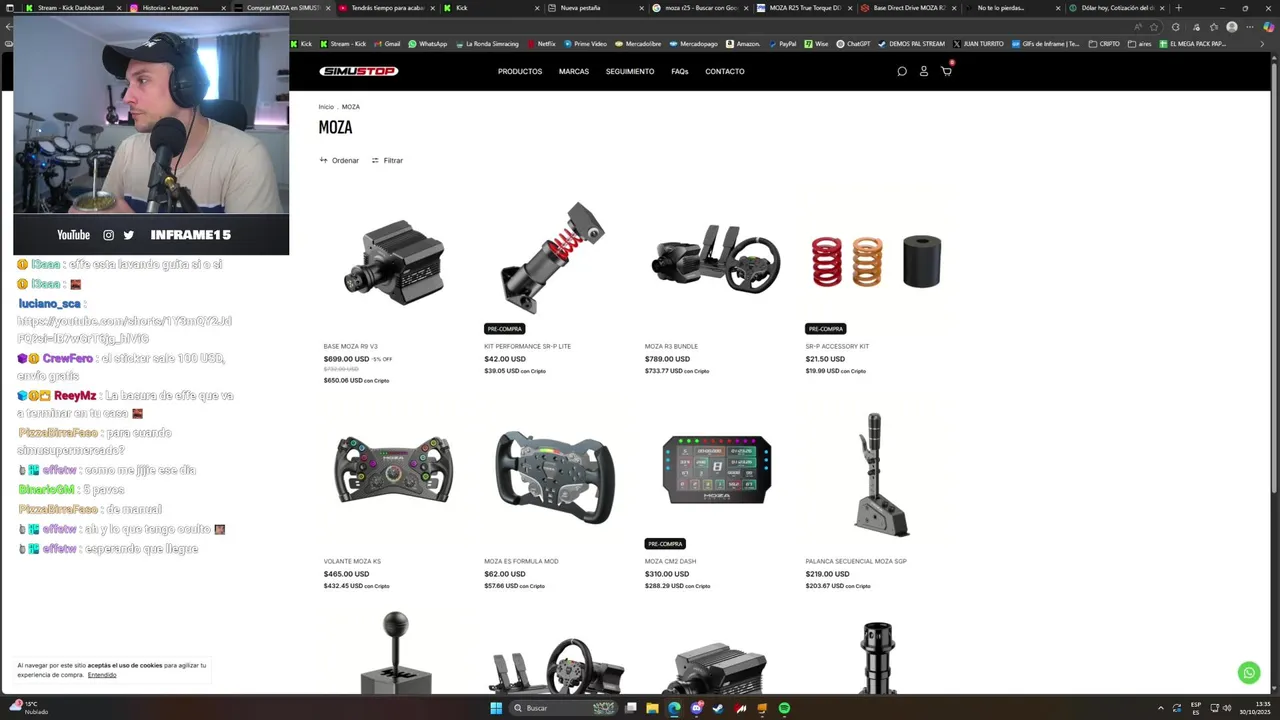Open Steam from the taskbar

pyautogui.click(x=718, y=708)
